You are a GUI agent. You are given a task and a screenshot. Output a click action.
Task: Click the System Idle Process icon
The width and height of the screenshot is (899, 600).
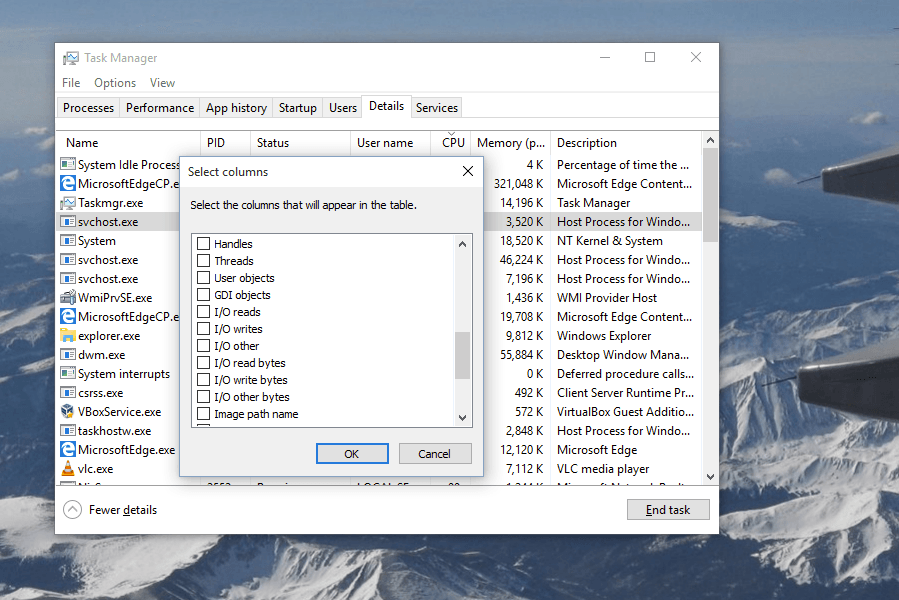click(x=68, y=164)
